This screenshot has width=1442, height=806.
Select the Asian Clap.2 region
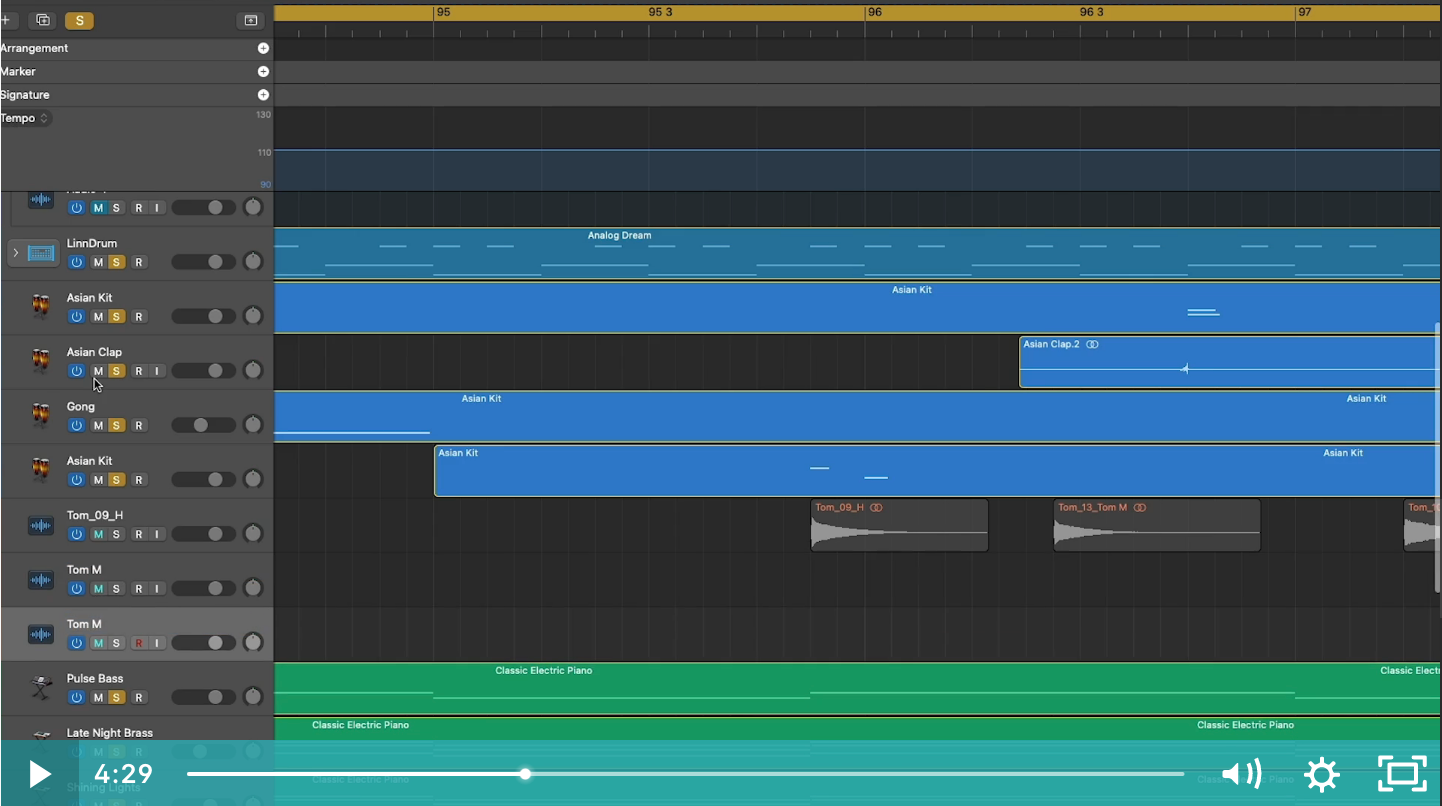(x=1230, y=362)
